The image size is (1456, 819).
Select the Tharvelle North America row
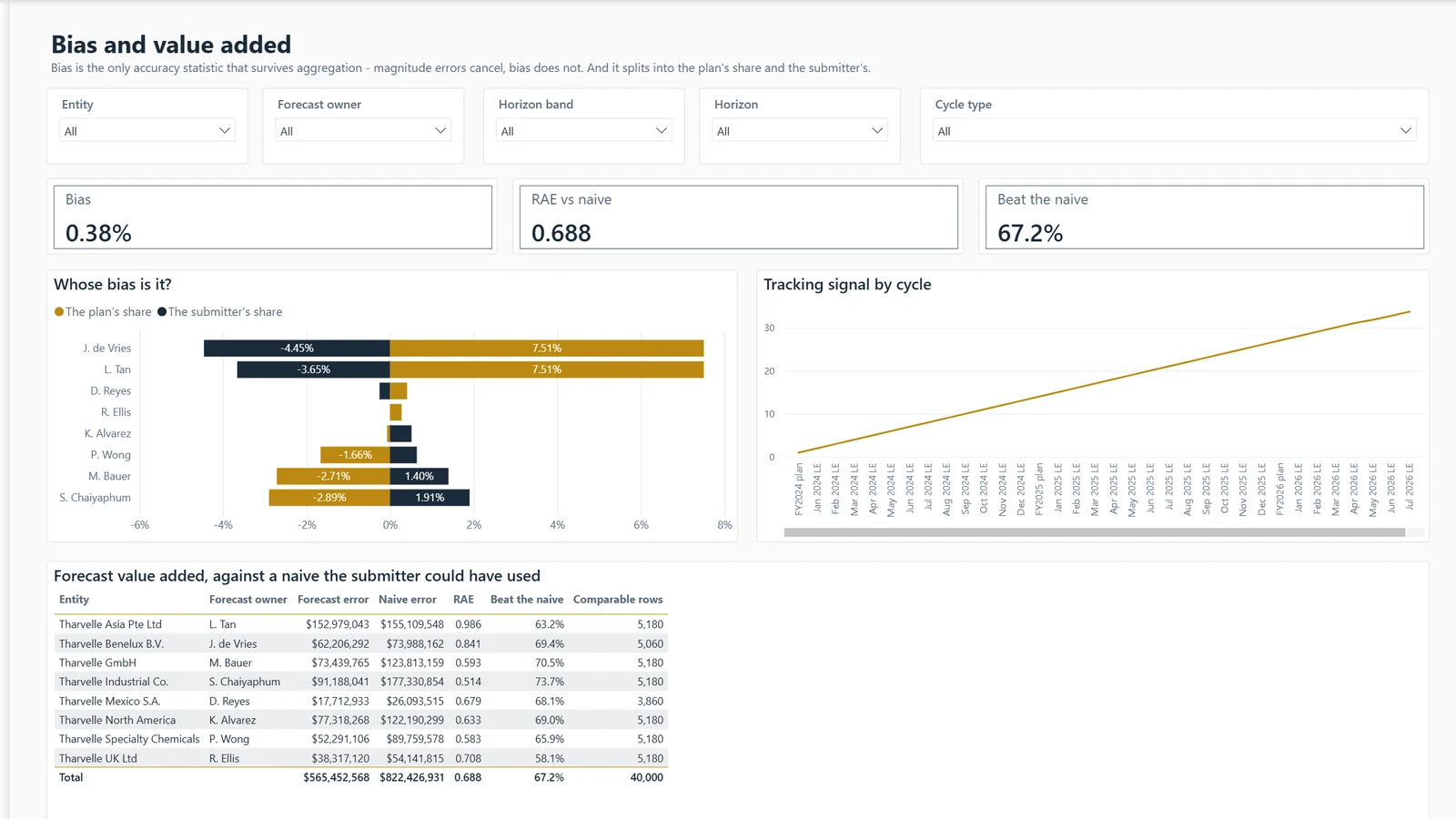361,720
